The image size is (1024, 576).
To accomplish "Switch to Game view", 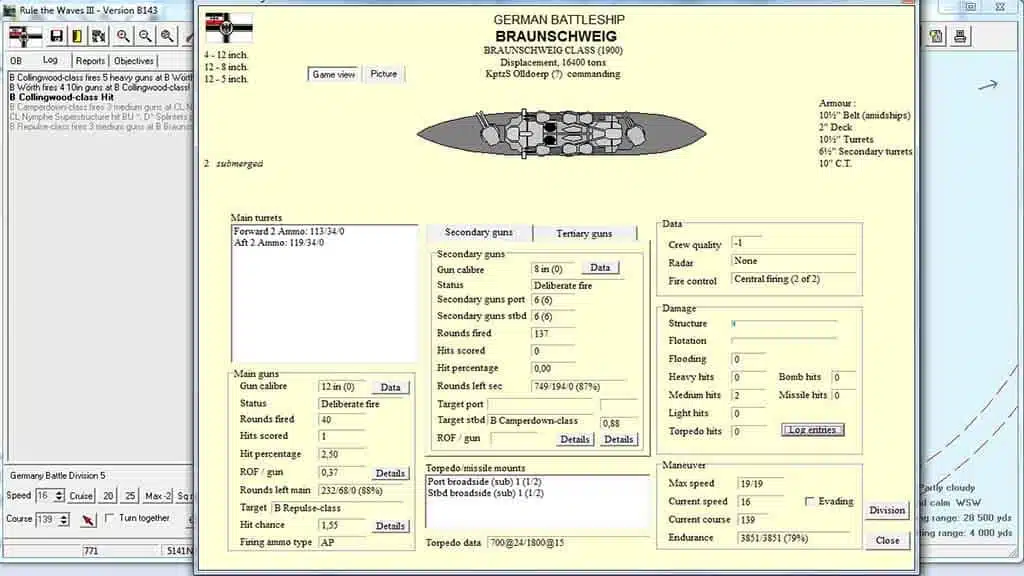I will (x=334, y=74).
